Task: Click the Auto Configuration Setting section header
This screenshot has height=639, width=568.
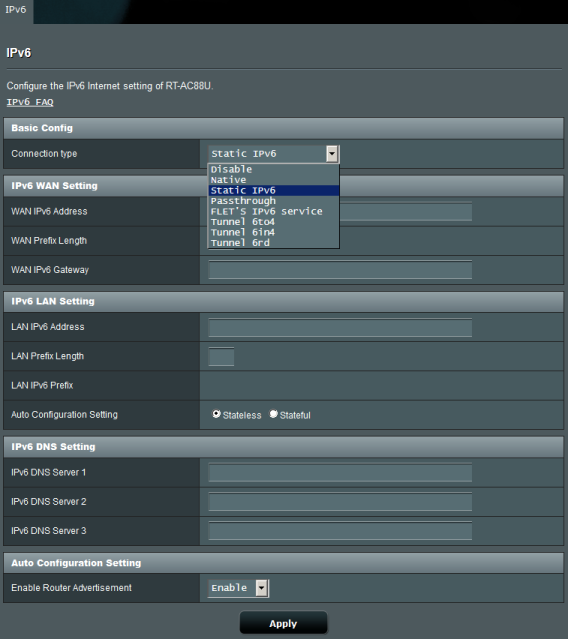Action: 284,563
